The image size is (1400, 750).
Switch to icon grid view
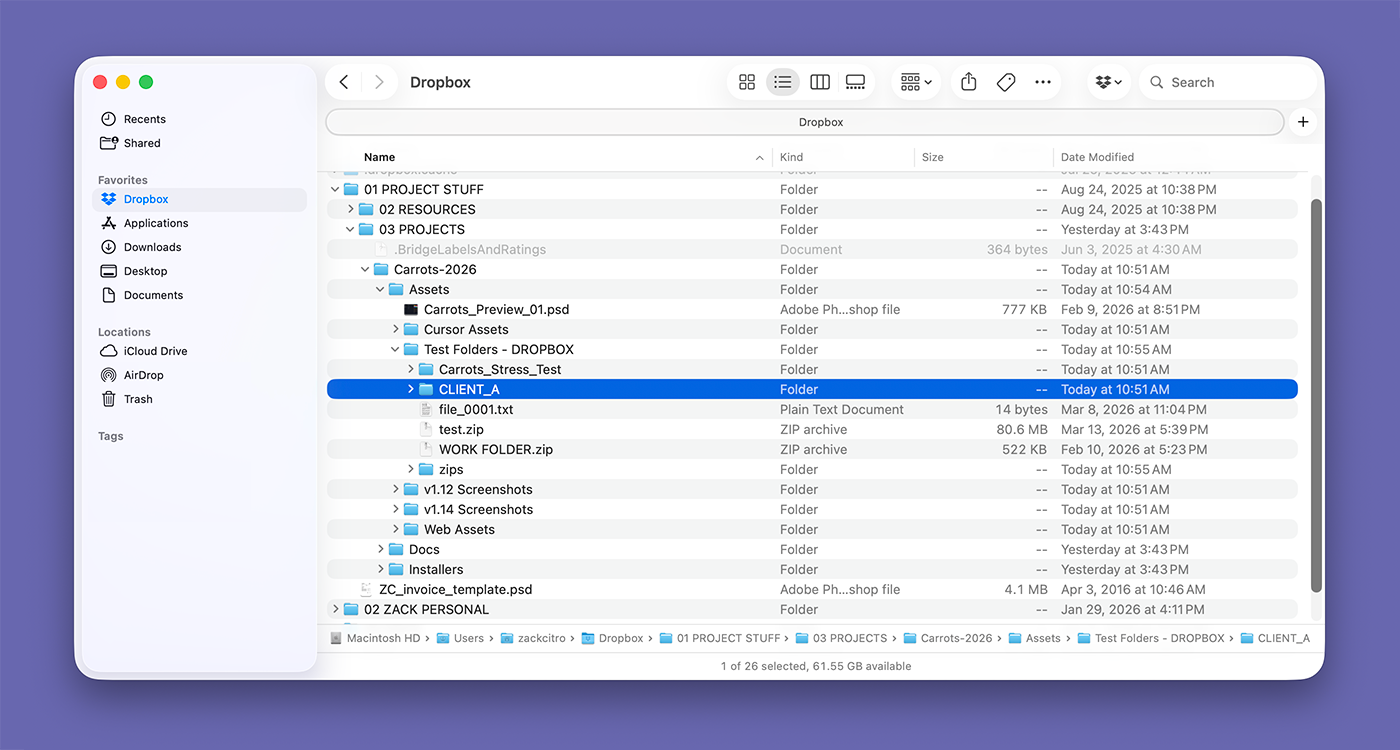tap(746, 82)
